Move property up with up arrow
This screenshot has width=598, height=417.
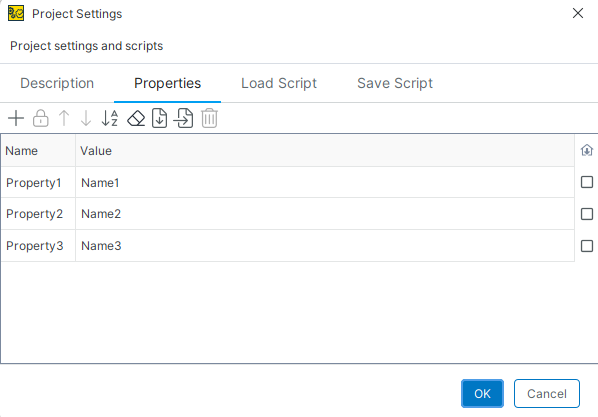pyautogui.click(x=64, y=118)
